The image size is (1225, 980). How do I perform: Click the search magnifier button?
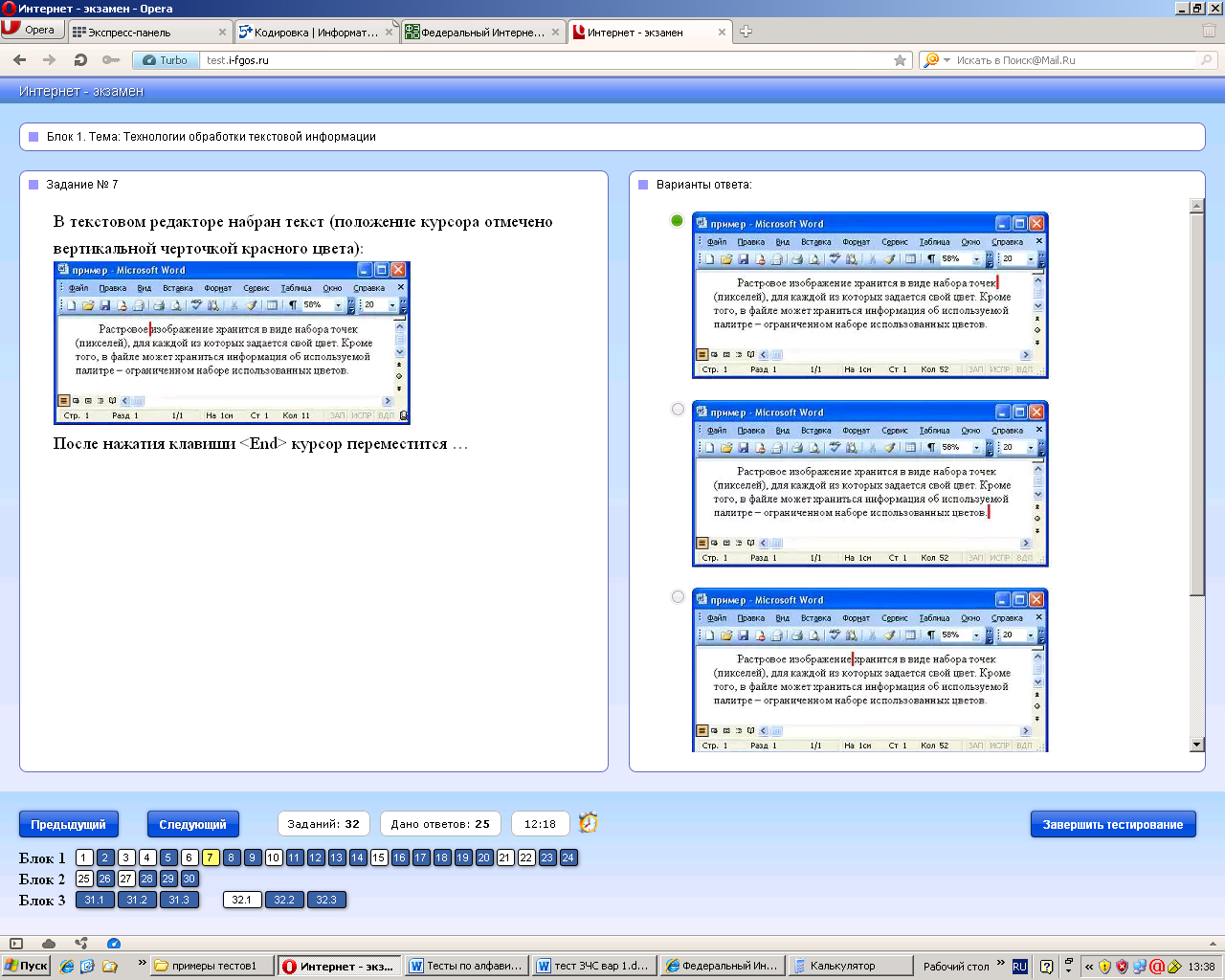coord(1207,60)
